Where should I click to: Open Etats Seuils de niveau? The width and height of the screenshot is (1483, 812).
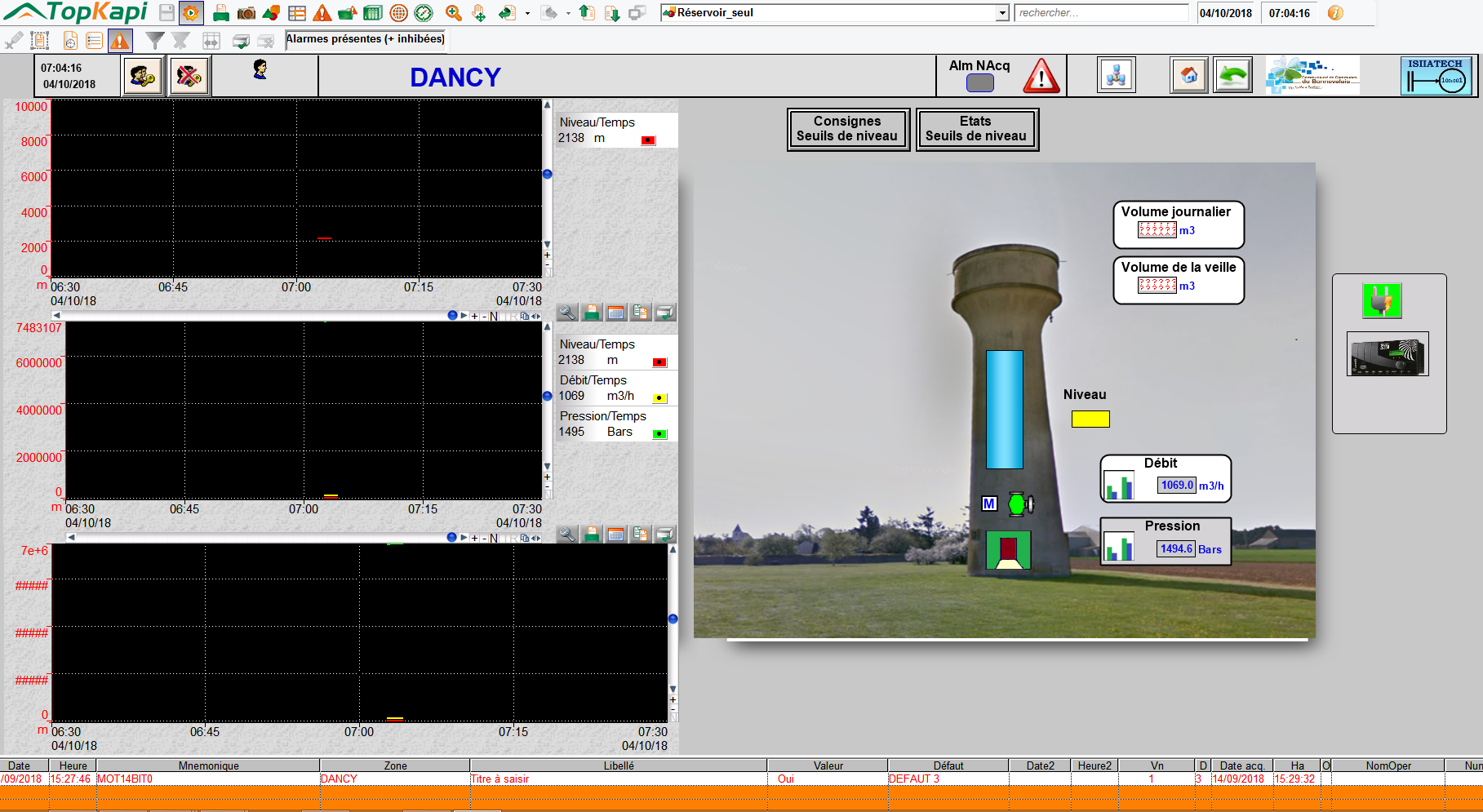coord(976,129)
